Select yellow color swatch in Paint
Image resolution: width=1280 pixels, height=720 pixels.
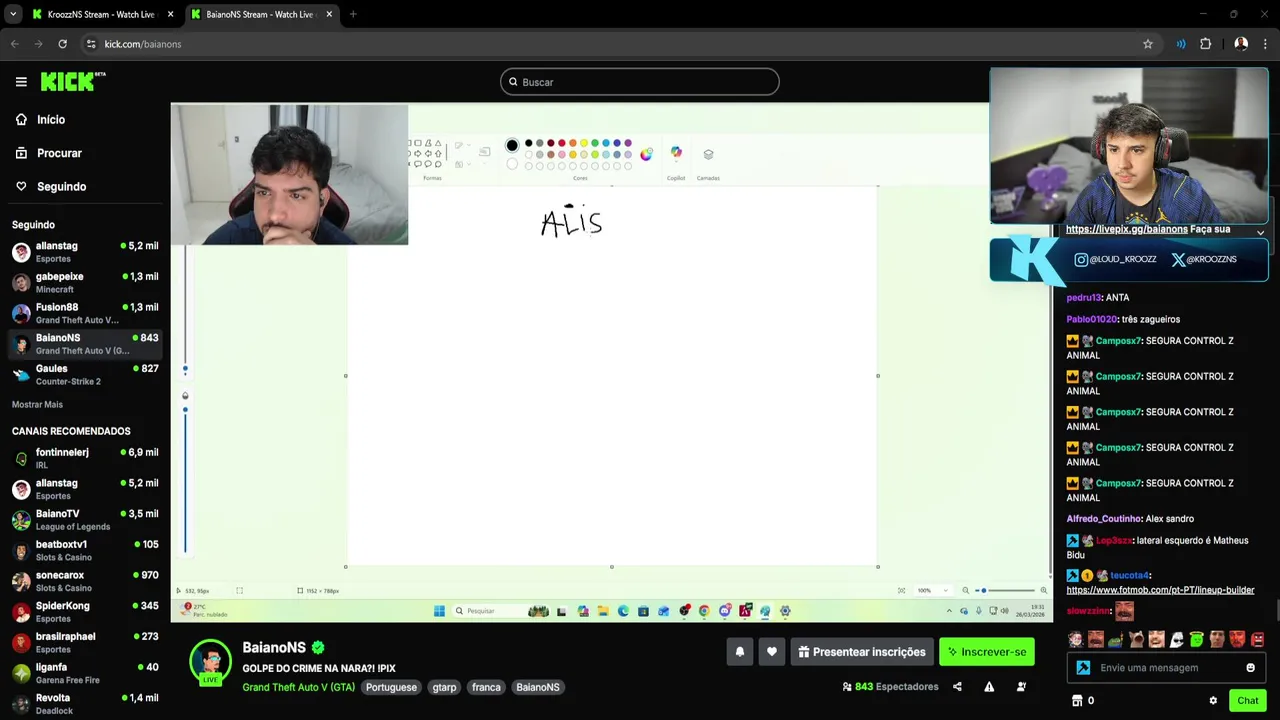(584, 143)
